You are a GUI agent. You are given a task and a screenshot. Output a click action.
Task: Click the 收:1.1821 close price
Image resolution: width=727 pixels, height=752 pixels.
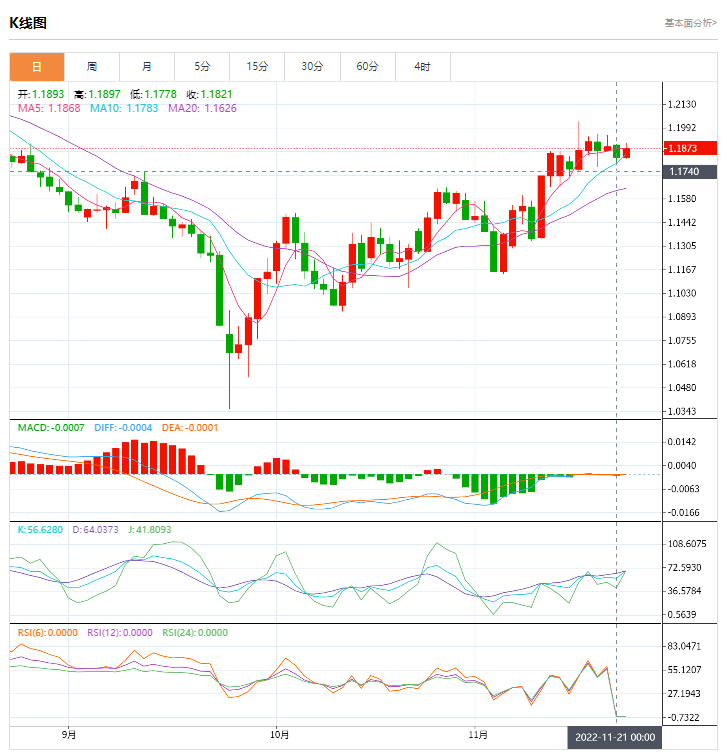[x=210, y=94]
